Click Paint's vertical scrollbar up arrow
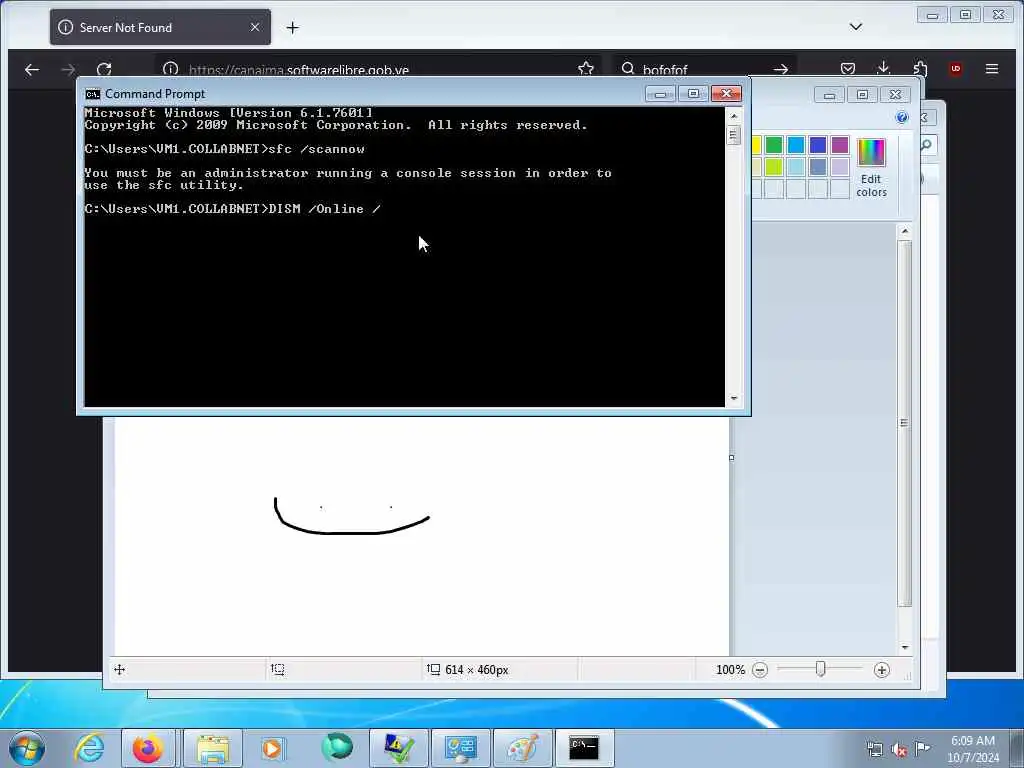This screenshot has width=1024, height=768. pyautogui.click(x=904, y=231)
